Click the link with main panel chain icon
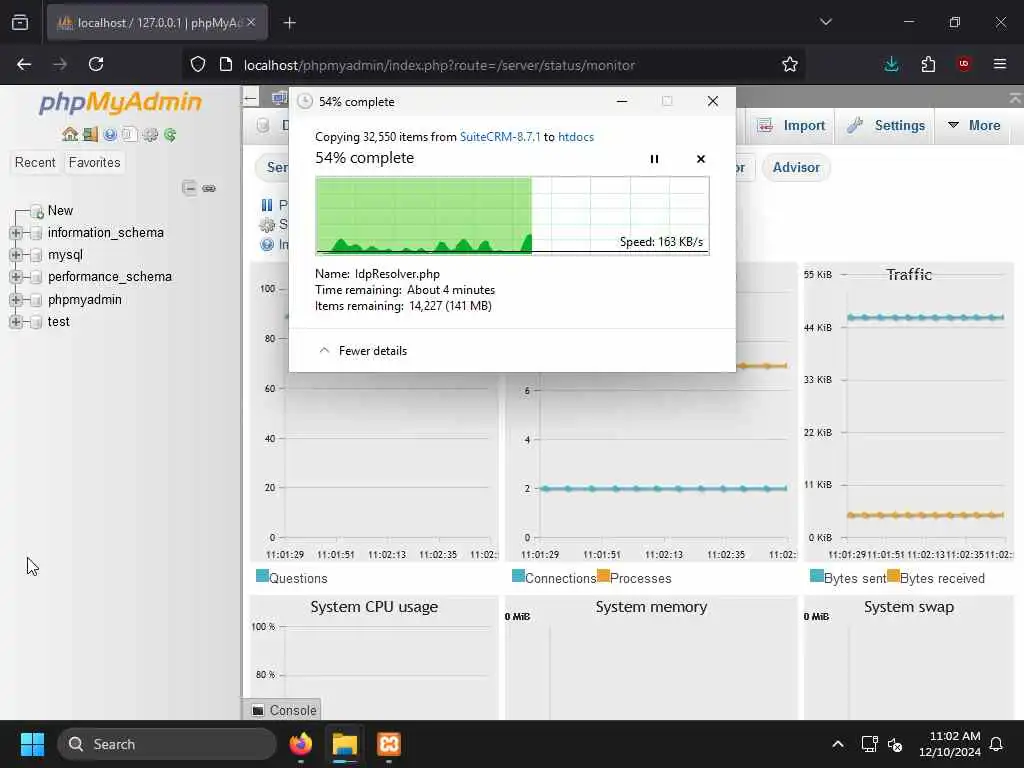This screenshot has height=768, width=1024. point(209,188)
